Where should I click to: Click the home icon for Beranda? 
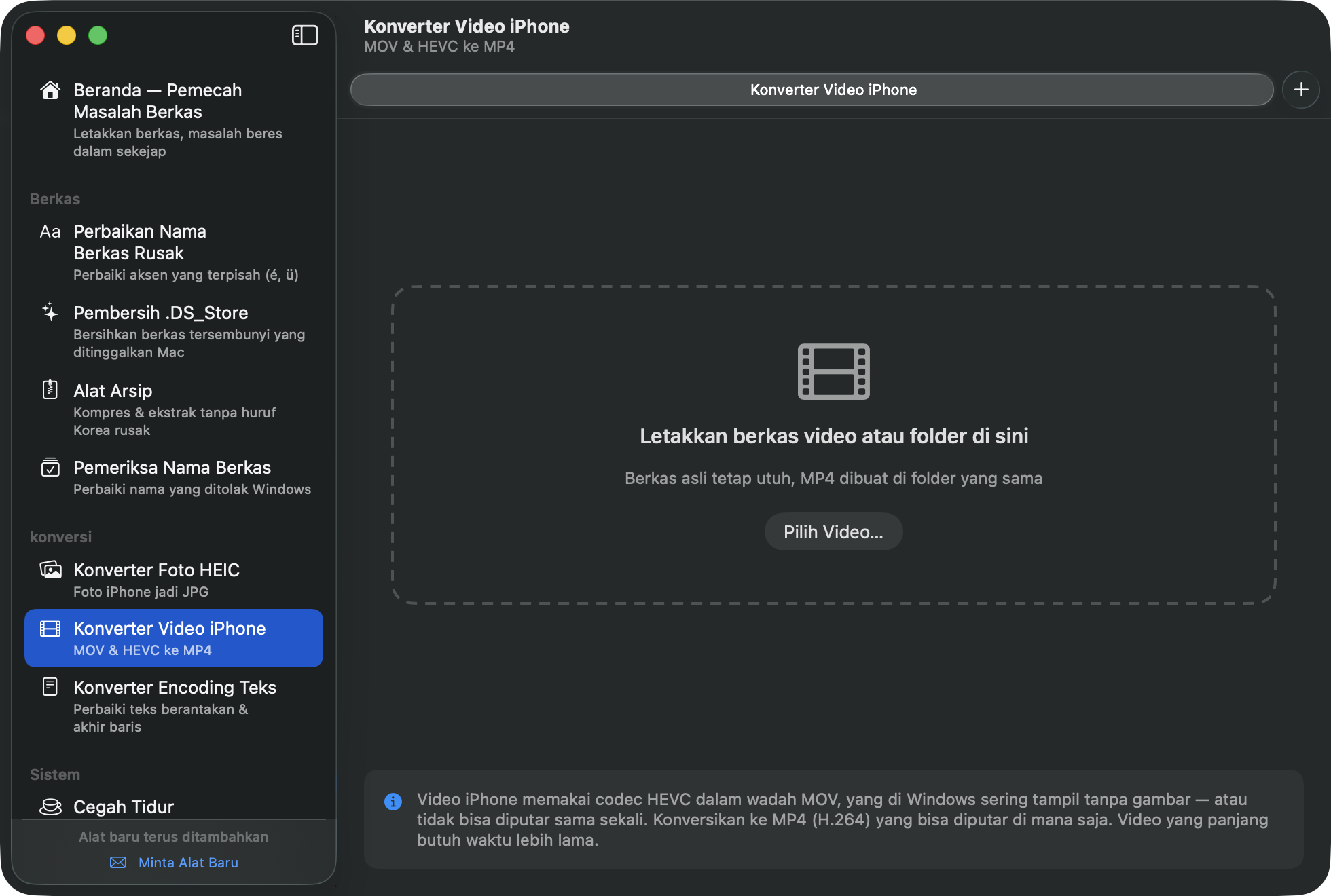click(x=50, y=90)
